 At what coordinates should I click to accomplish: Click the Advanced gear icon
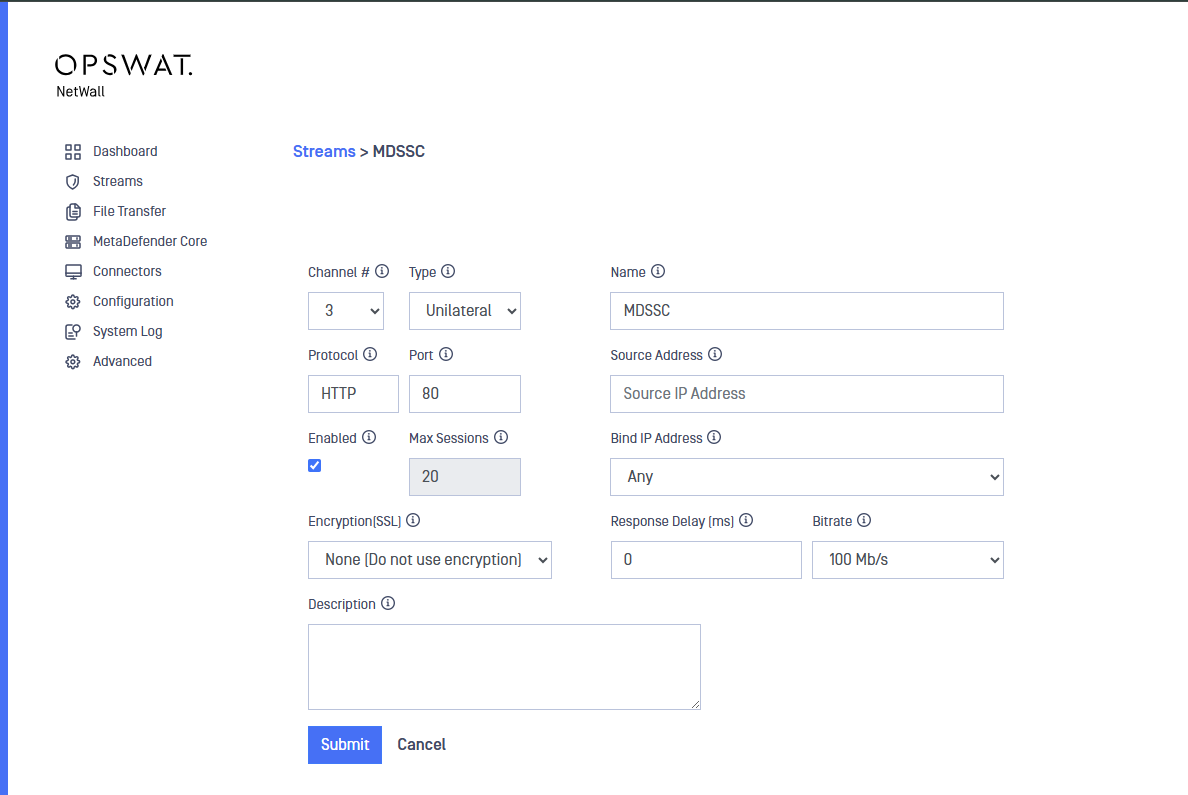click(x=73, y=362)
